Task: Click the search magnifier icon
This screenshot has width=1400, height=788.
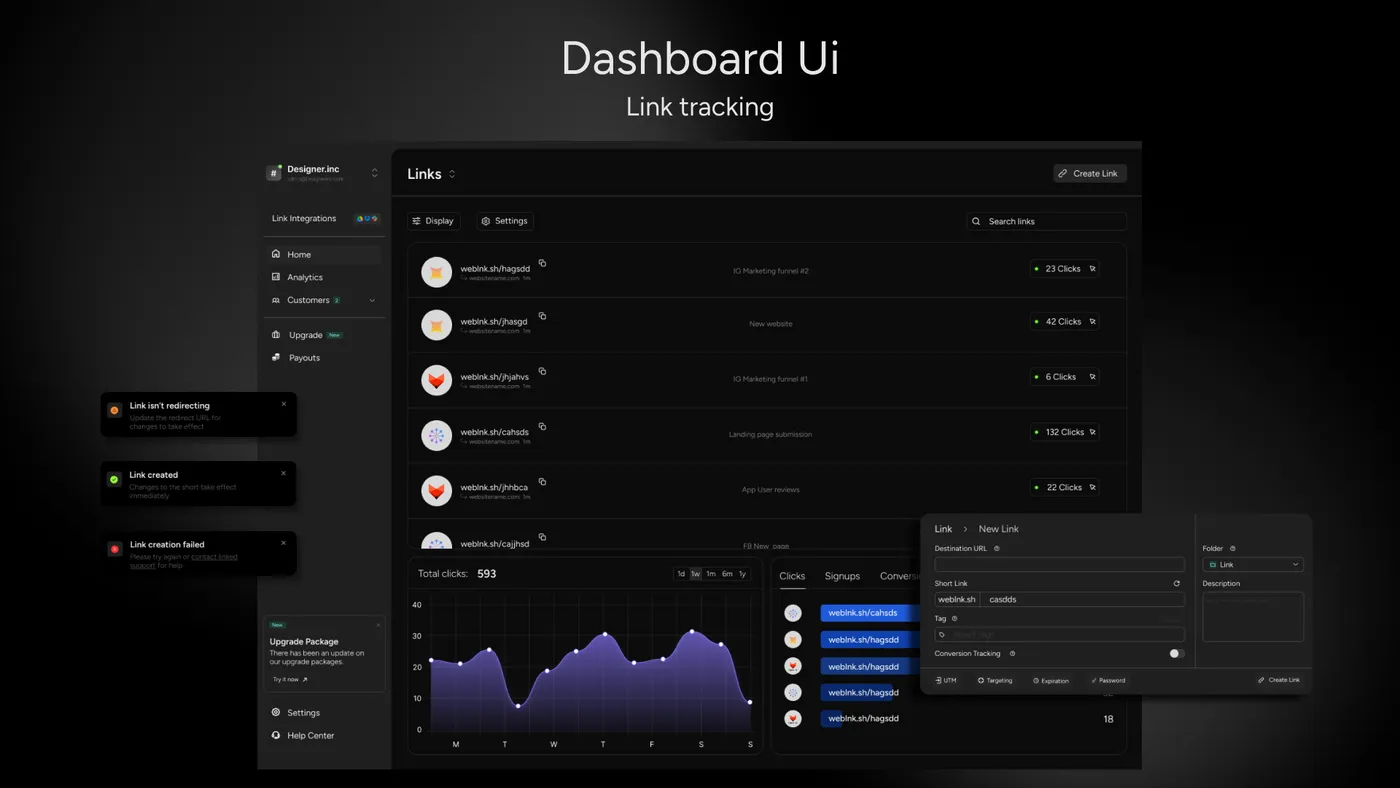Action: coord(977,221)
